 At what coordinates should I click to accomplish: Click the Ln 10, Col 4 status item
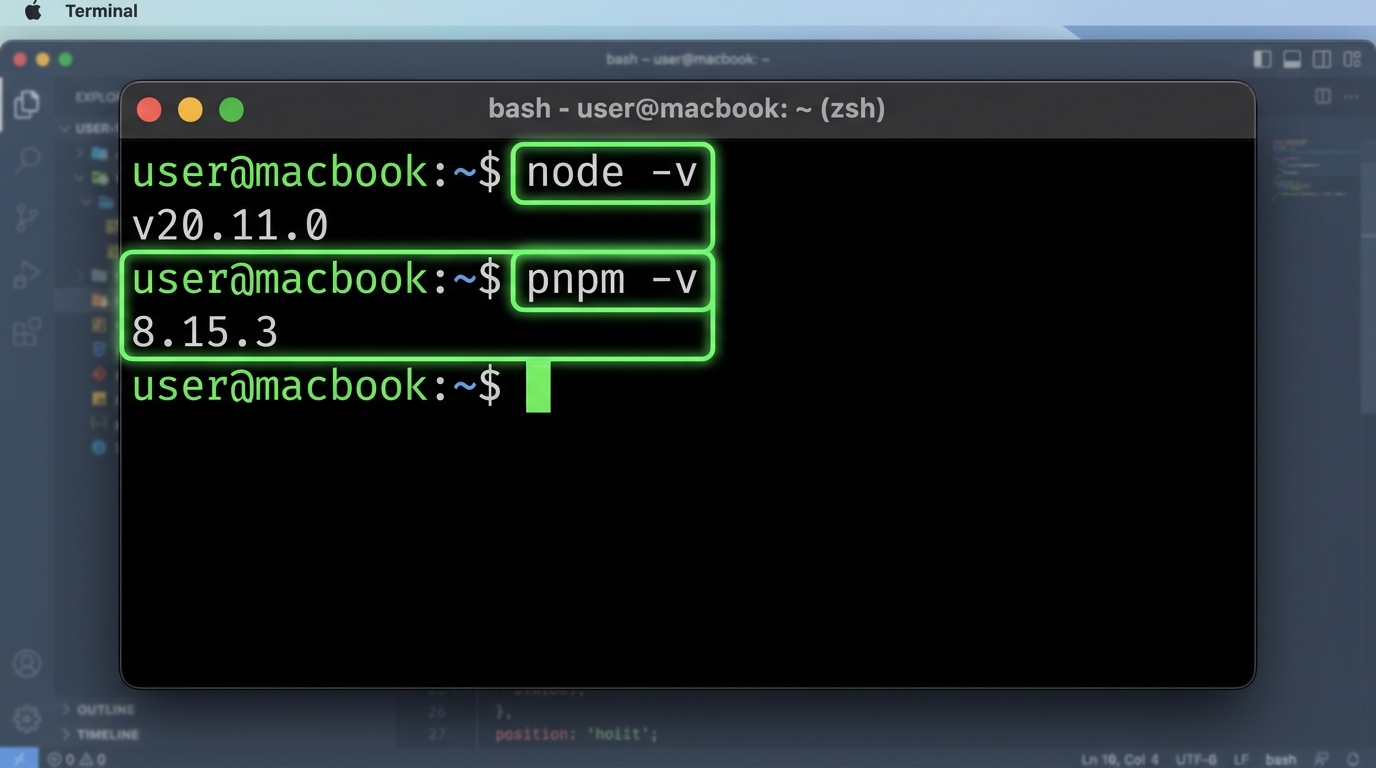coord(1120,759)
